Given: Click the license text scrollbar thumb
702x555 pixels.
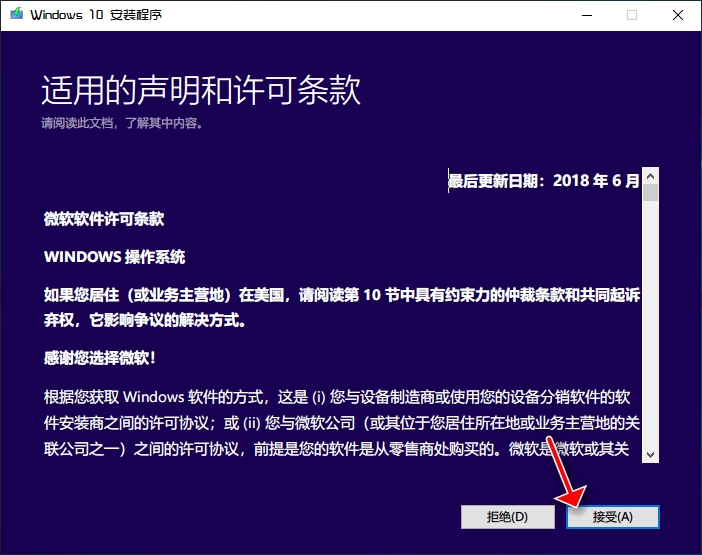Looking at the screenshot, I should (650, 192).
